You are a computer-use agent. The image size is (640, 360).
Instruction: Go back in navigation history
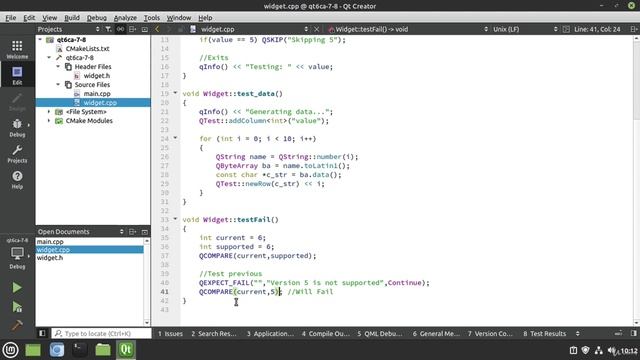(157, 29)
